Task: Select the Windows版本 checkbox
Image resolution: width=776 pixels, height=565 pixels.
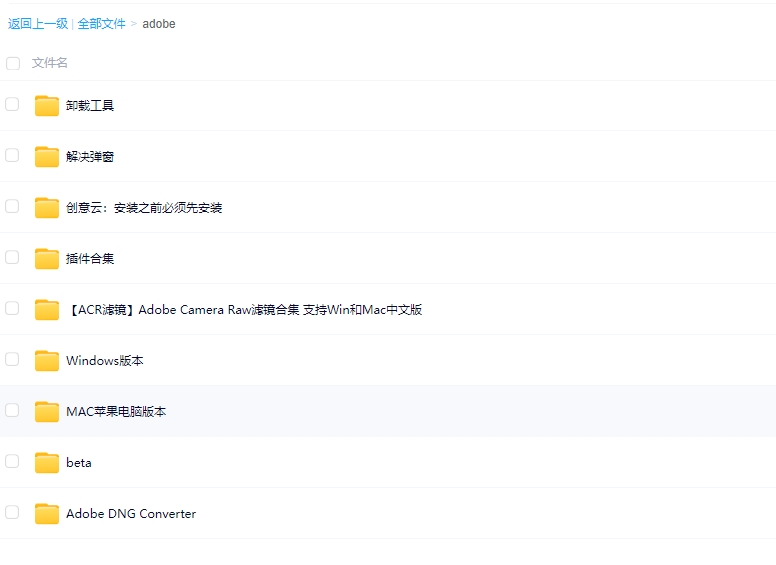Action: pos(12,359)
